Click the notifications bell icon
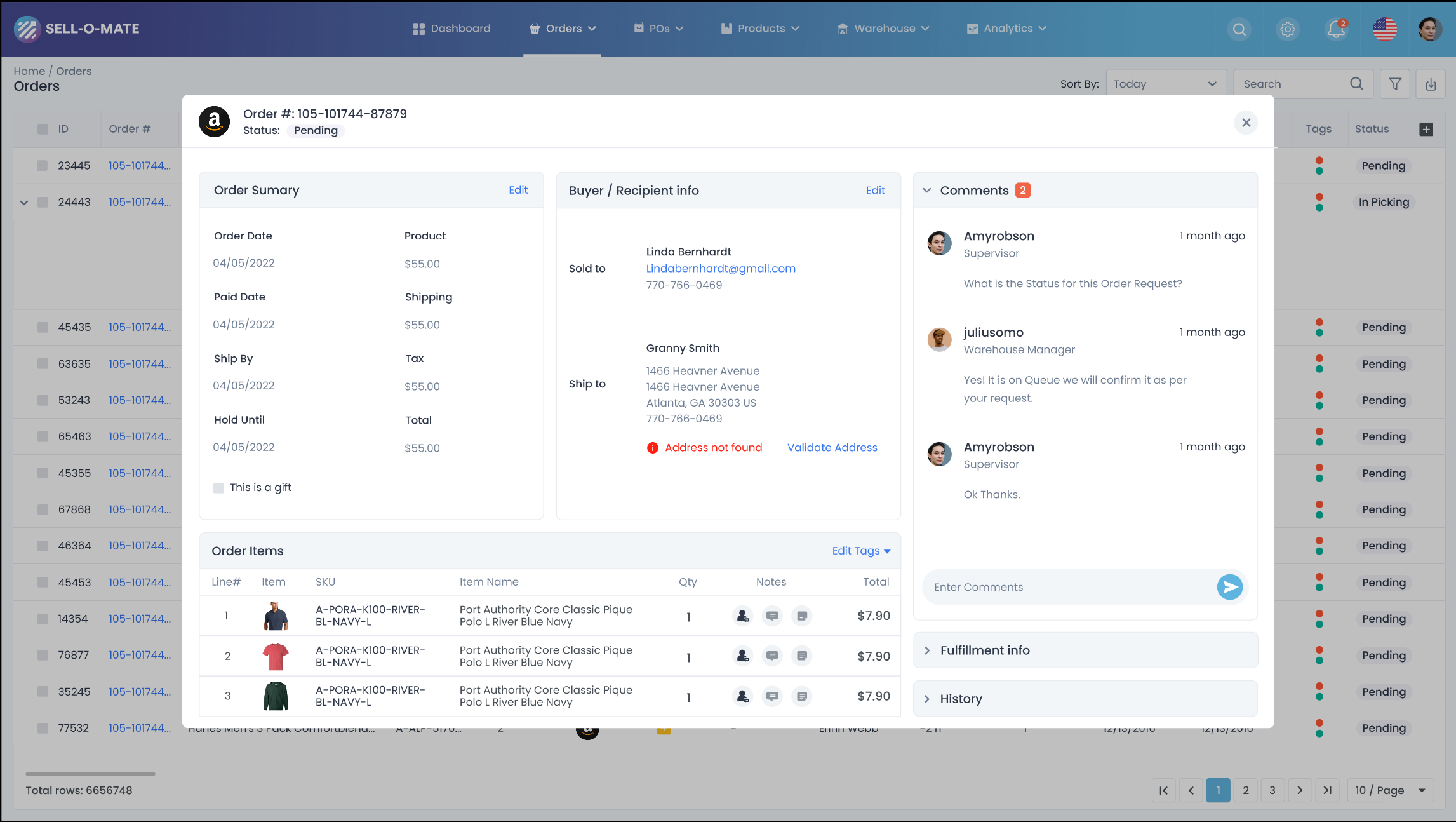Image resolution: width=1456 pixels, height=822 pixels. pyautogui.click(x=1336, y=29)
